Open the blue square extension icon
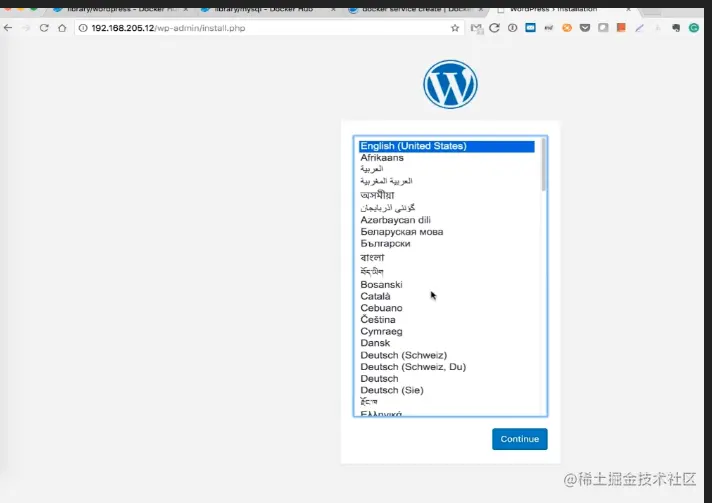Viewport: 712px width, 503px height. [x=530, y=28]
